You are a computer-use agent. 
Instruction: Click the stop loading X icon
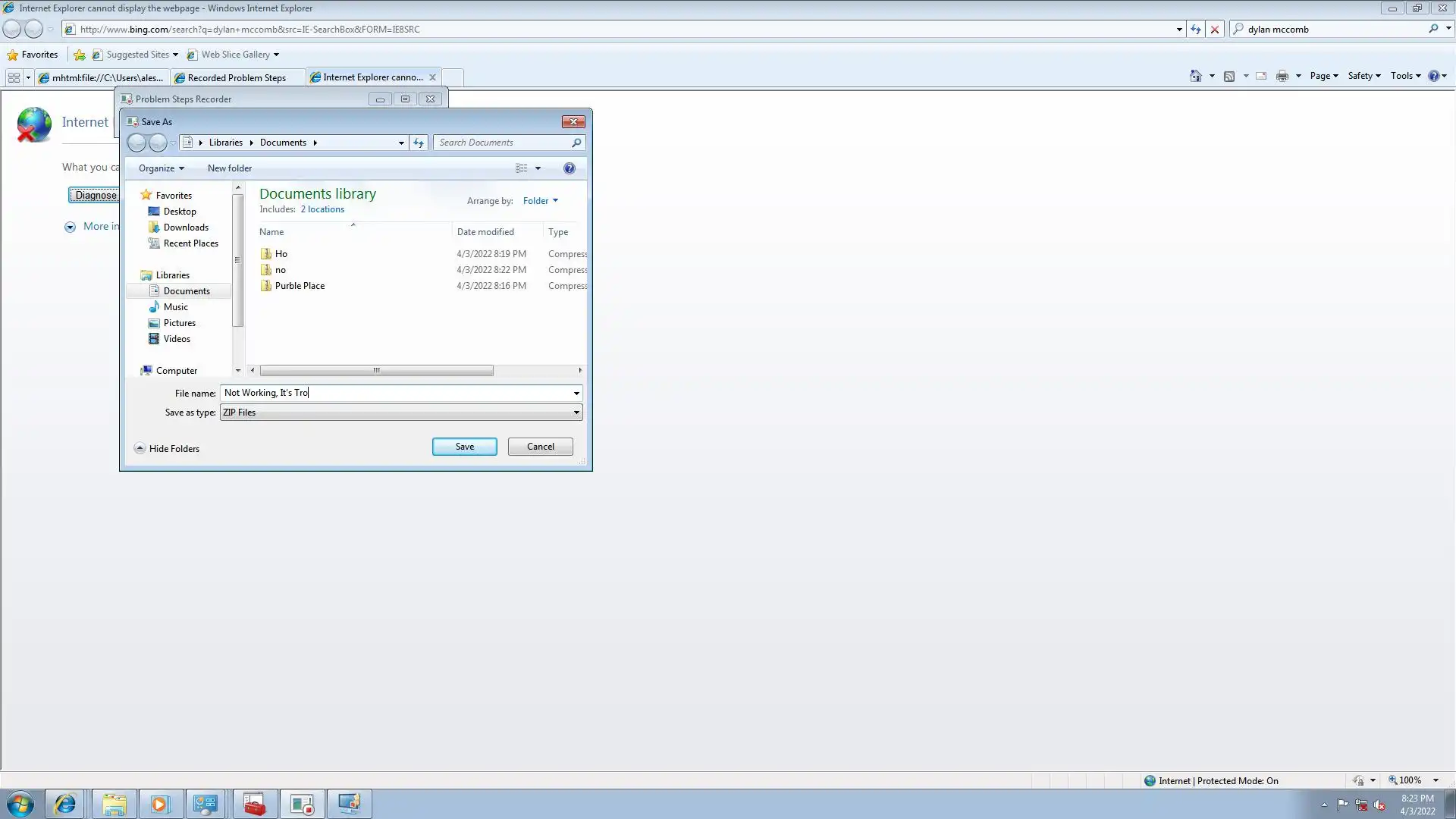point(1215,30)
